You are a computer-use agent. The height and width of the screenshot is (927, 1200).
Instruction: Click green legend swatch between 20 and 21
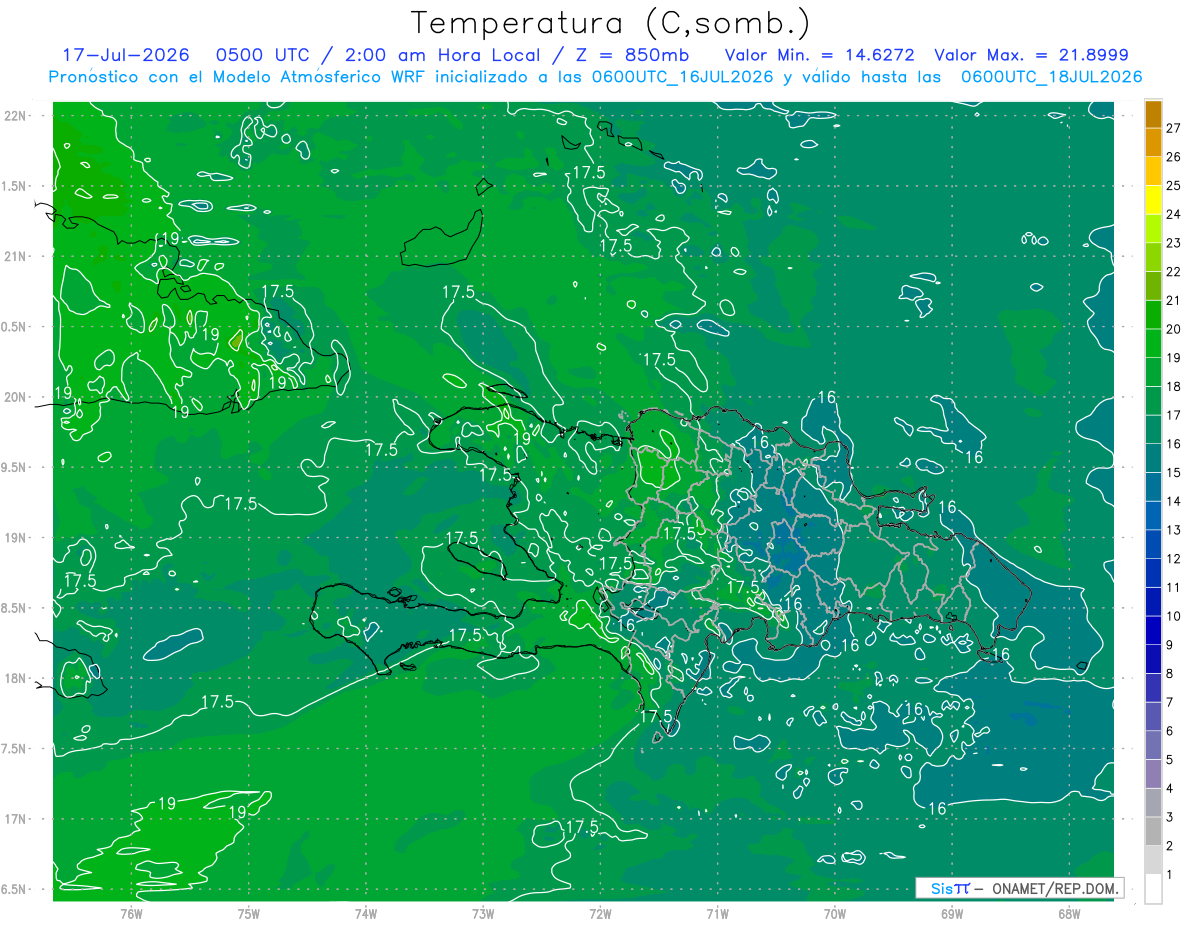1153,314
